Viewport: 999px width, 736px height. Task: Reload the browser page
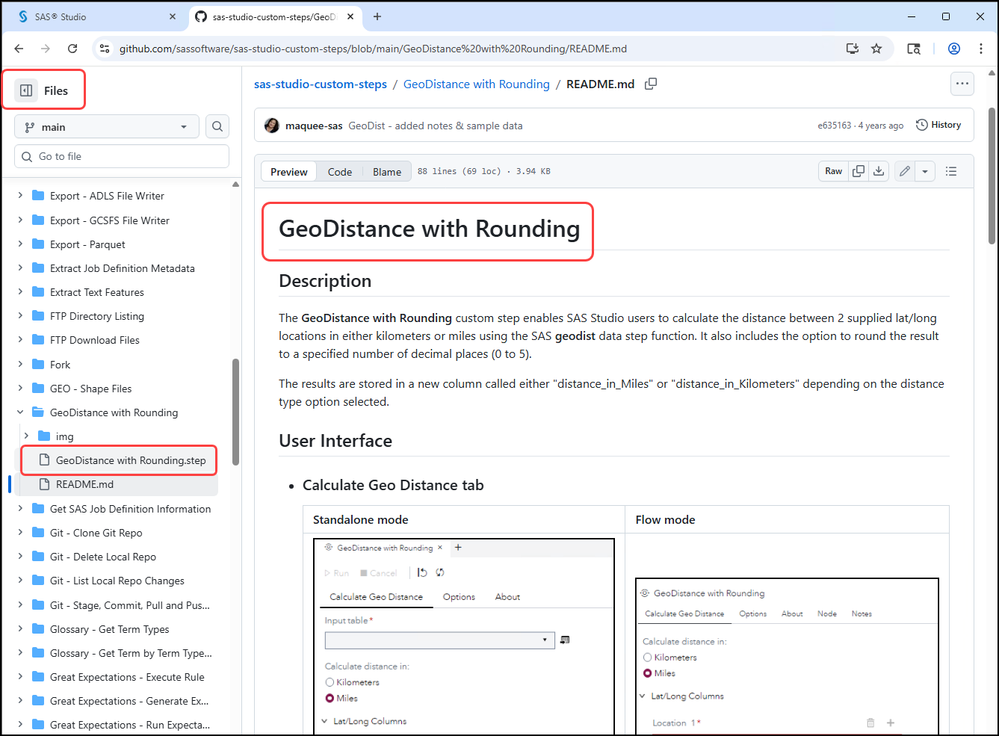coord(73,48)
